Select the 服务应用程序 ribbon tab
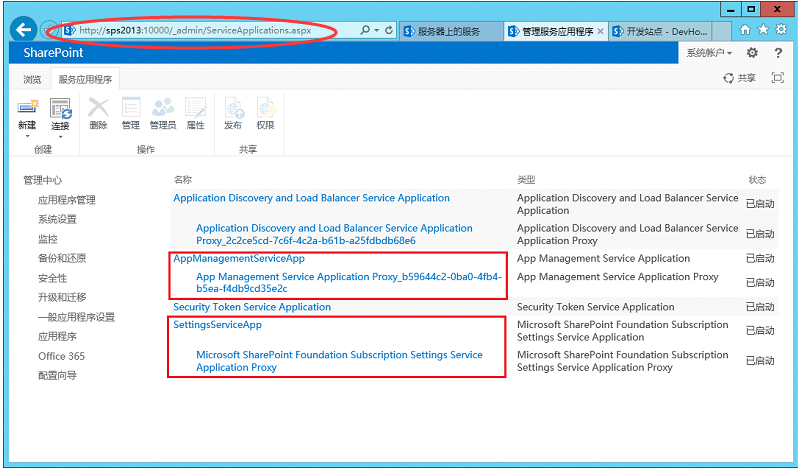This screenshot has height=469, width=798. 86,79
